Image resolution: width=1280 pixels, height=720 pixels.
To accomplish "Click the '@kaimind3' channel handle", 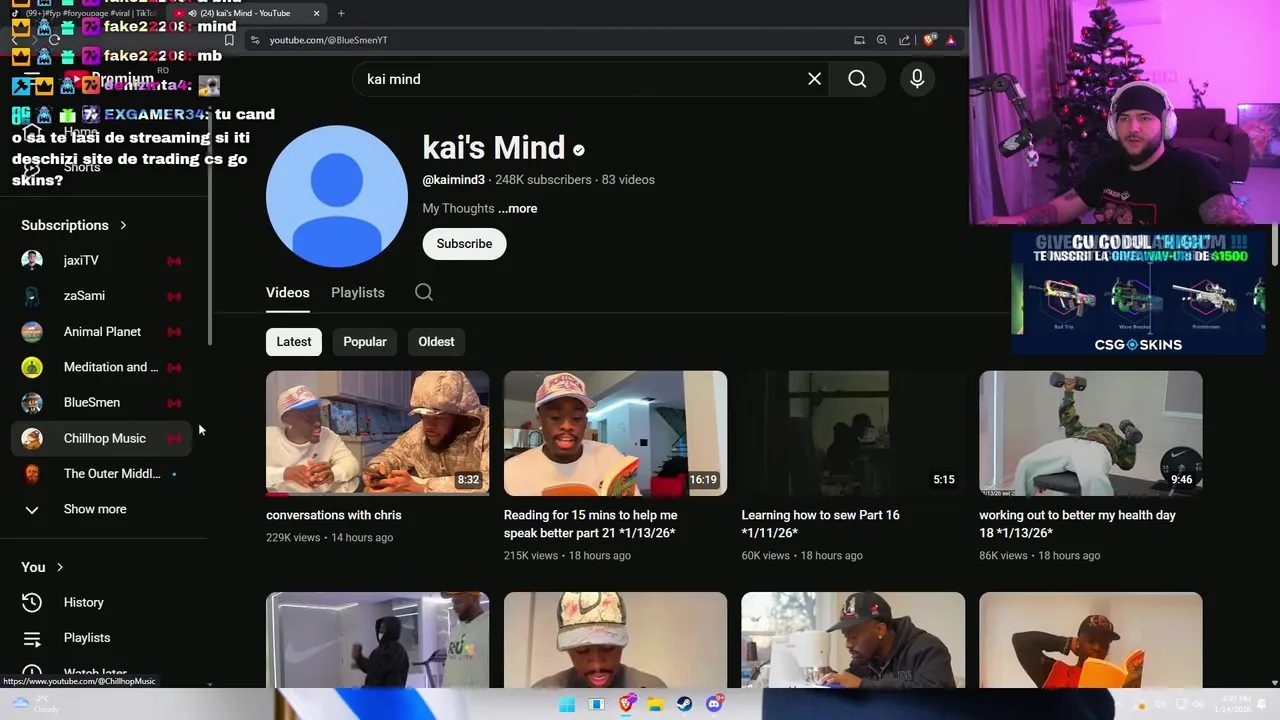I will tap(454, 180).
